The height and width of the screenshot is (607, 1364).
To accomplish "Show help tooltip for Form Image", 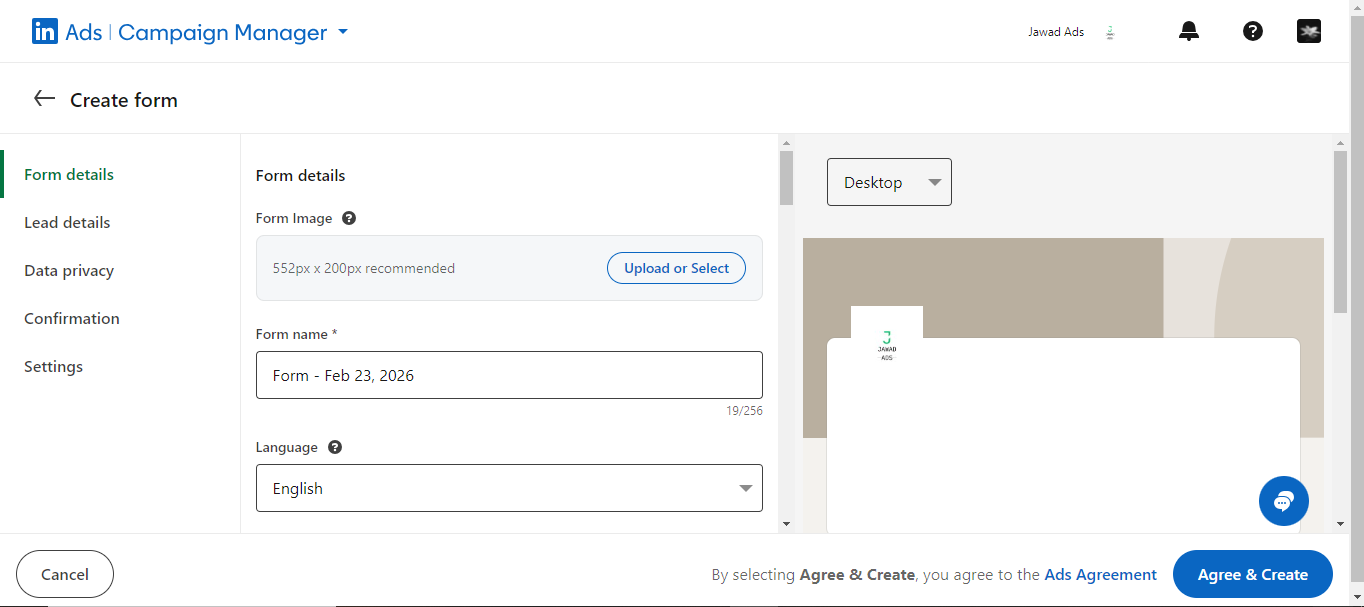I will (349, 218).
